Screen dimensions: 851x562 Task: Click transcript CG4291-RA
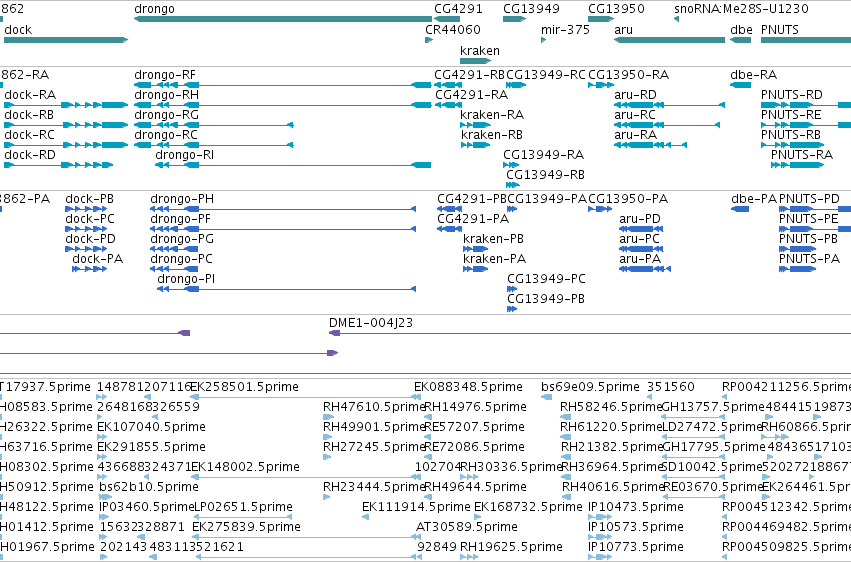pyautogui.click(x=448, y=105)
